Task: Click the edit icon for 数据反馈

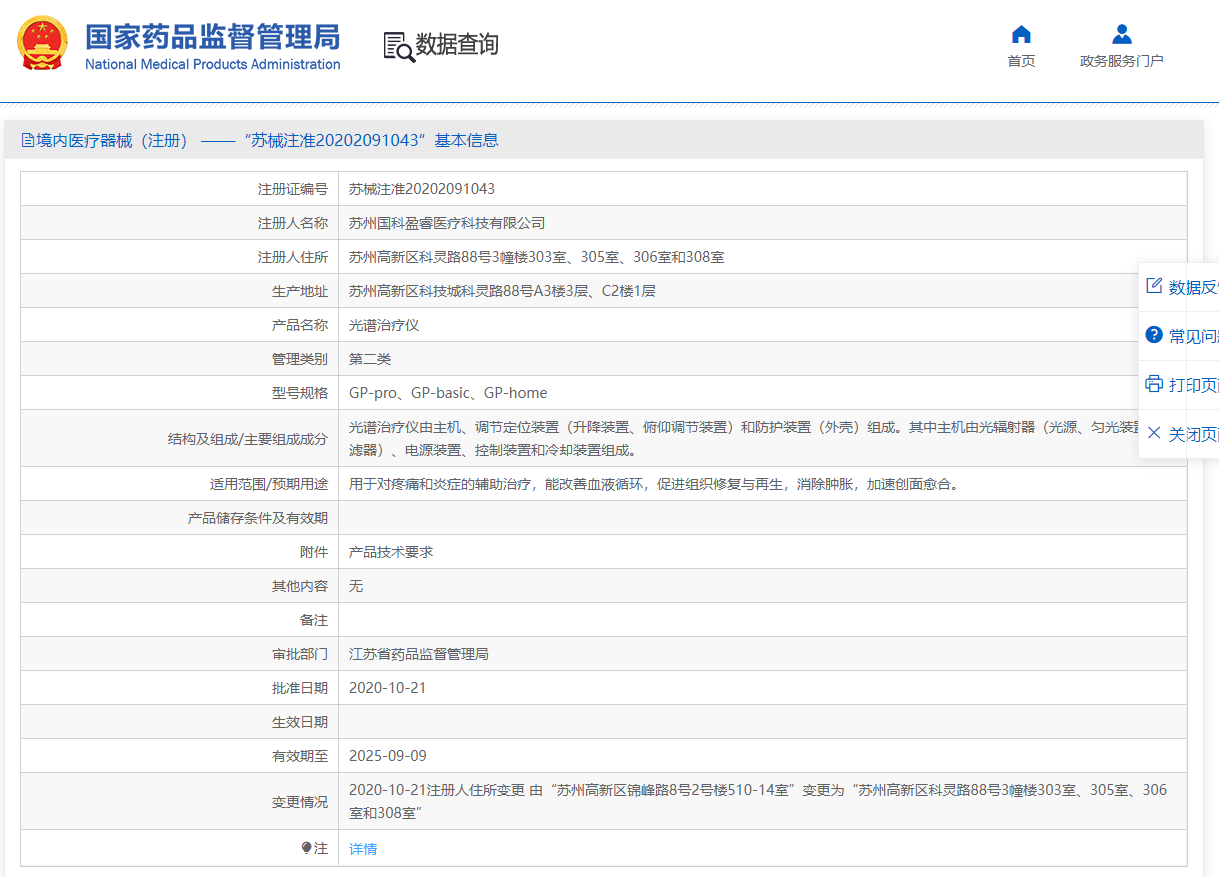Action: click(x=1154, y=286)
